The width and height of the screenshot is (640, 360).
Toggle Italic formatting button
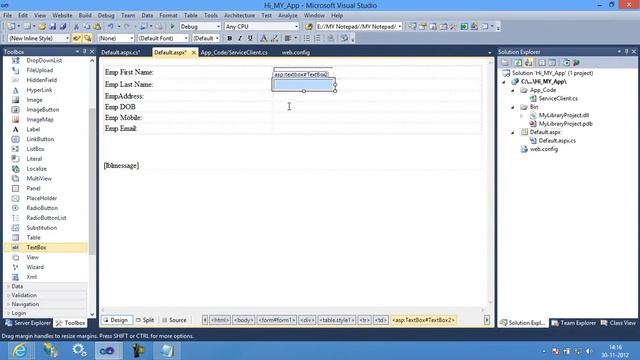[x=240, y=38]
